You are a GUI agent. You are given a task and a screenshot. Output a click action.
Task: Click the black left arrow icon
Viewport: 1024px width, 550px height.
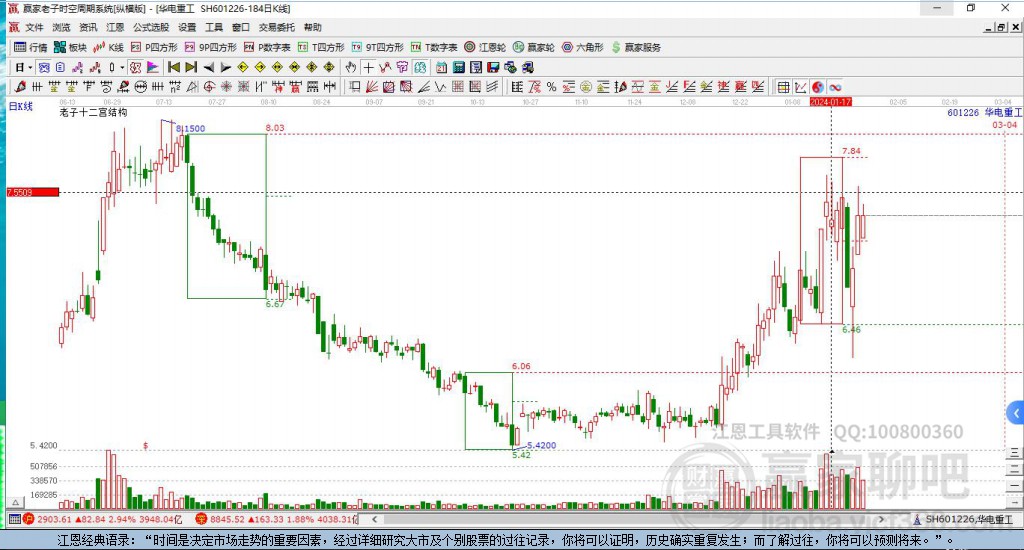coord(208,67)
